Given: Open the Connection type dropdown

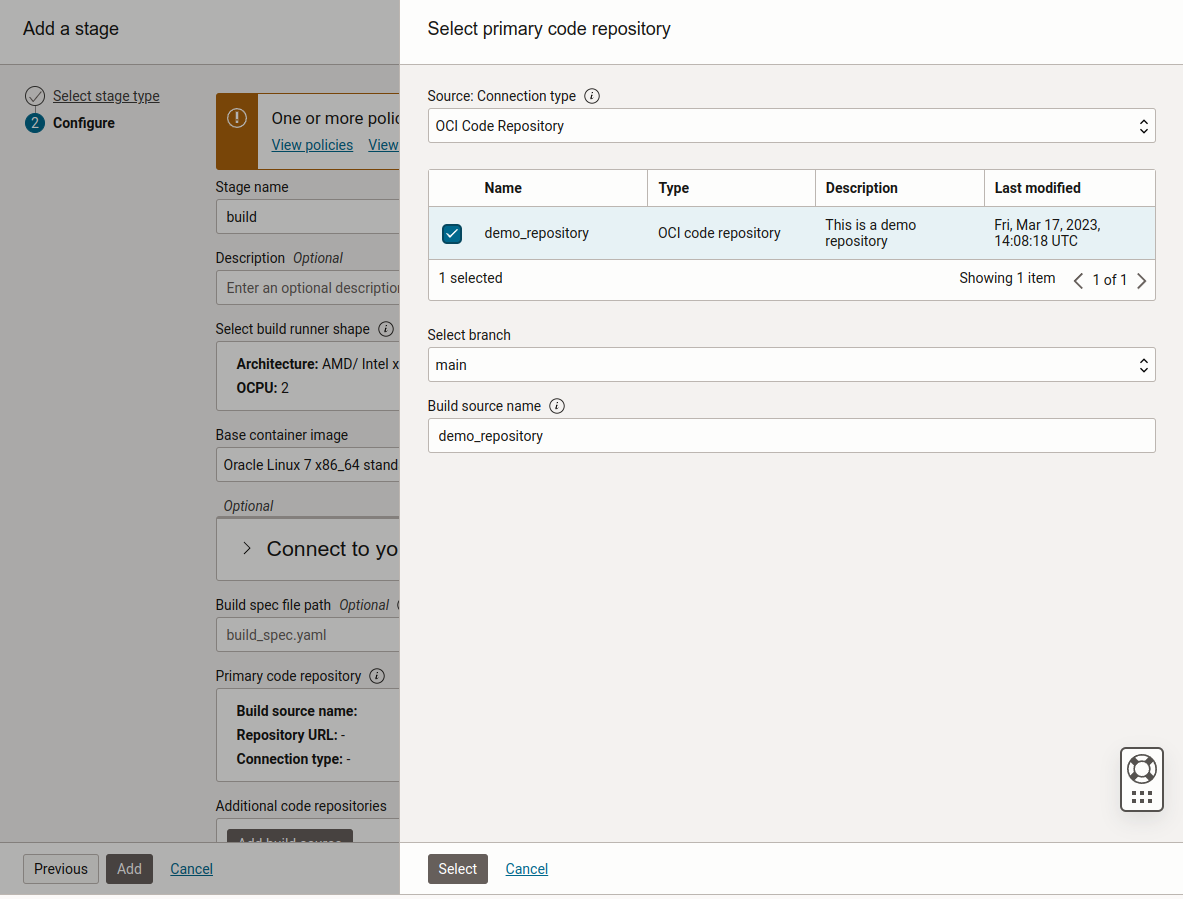Looking at the screenshot, I should (x=791, y=126).
